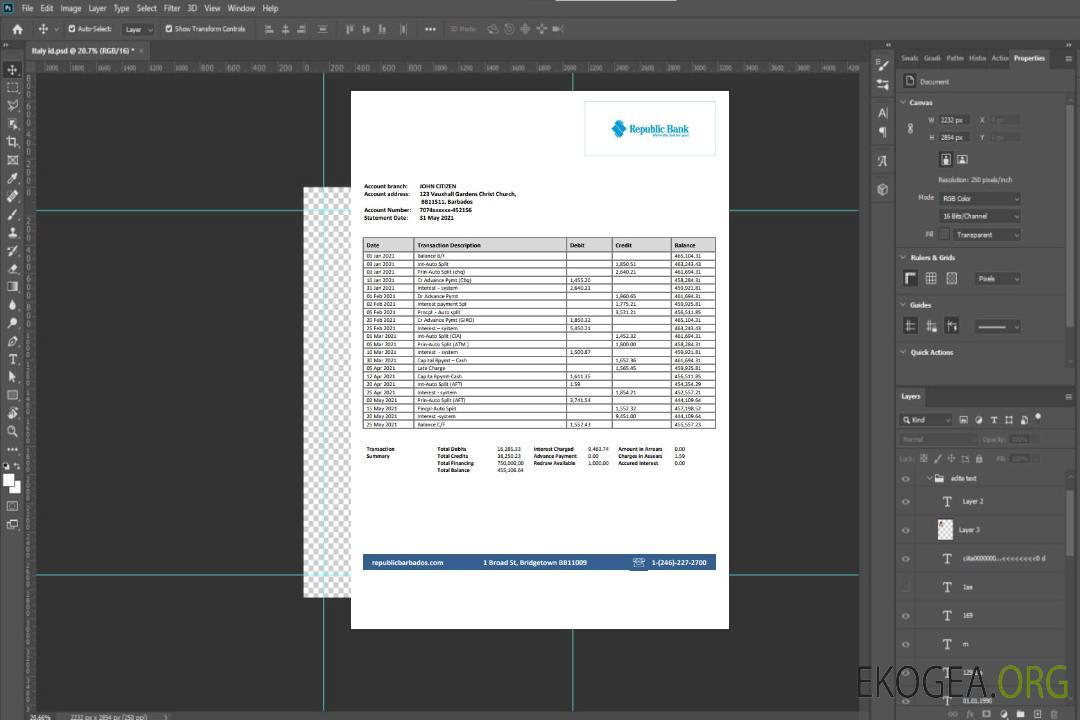Viewport: 1080px width, 720px height.
Task: Open the Transparent fill dropdown
Action: [x=986, y=235]
